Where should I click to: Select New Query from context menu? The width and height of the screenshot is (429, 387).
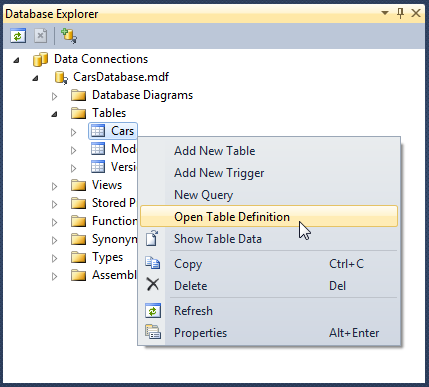[269, 195]
